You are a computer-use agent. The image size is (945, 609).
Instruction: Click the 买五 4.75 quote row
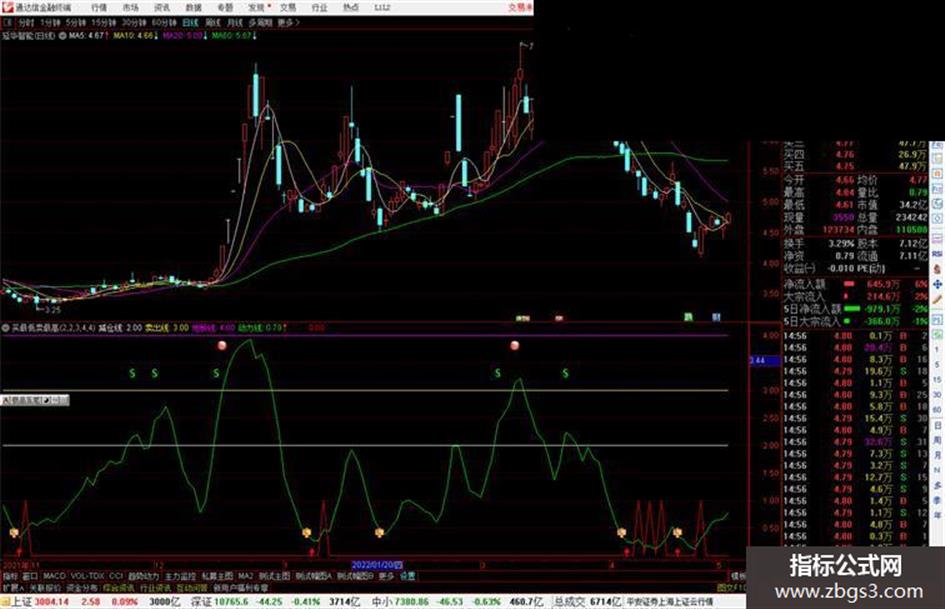point(855,166)
